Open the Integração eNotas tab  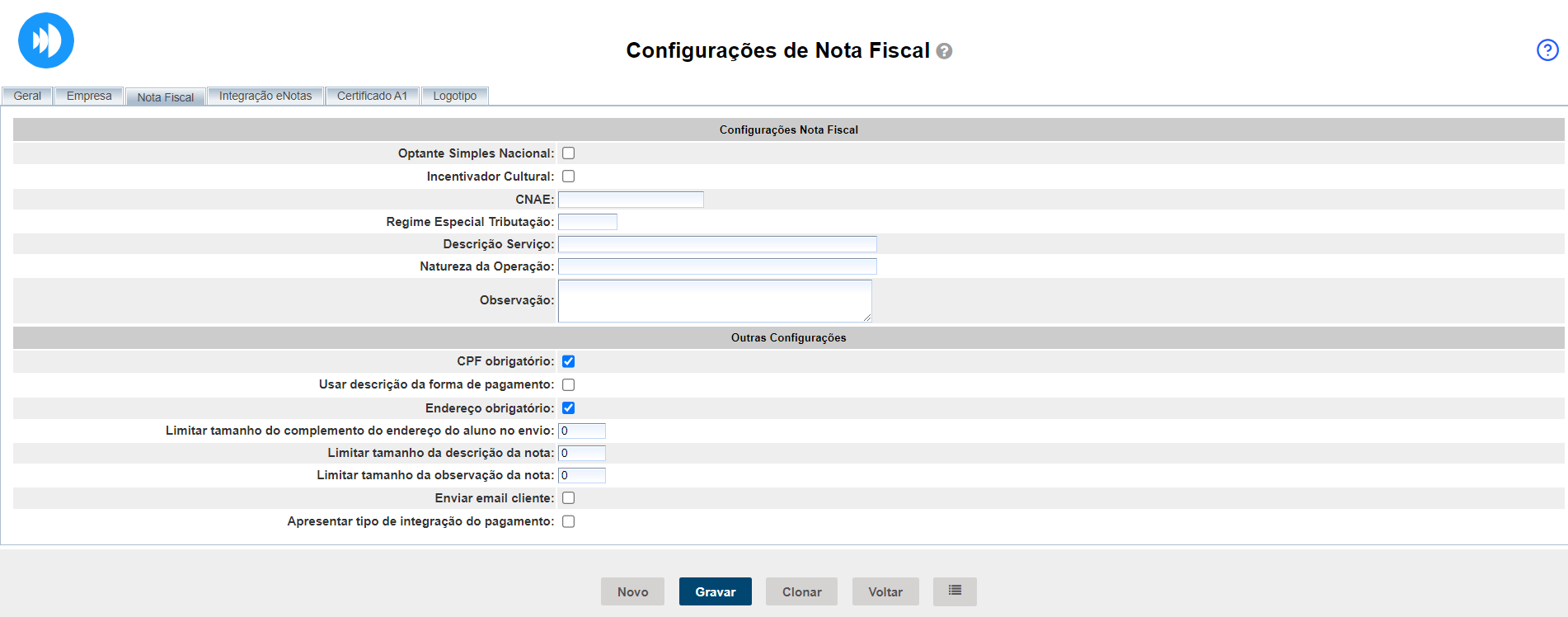pos(265,96)
